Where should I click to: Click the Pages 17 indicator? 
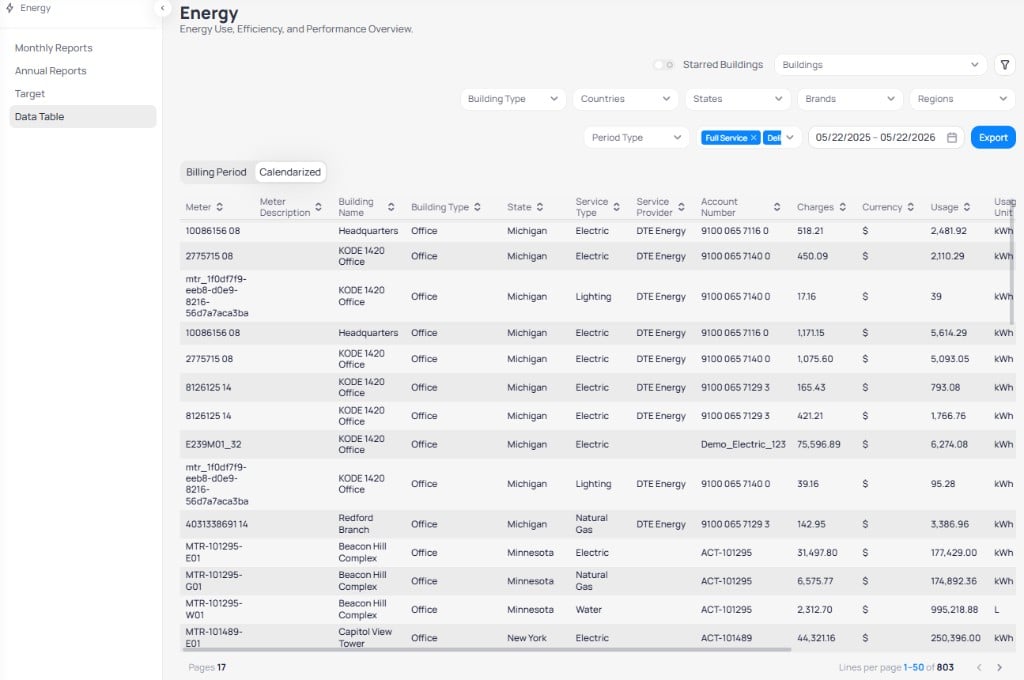tap(207, 668)
